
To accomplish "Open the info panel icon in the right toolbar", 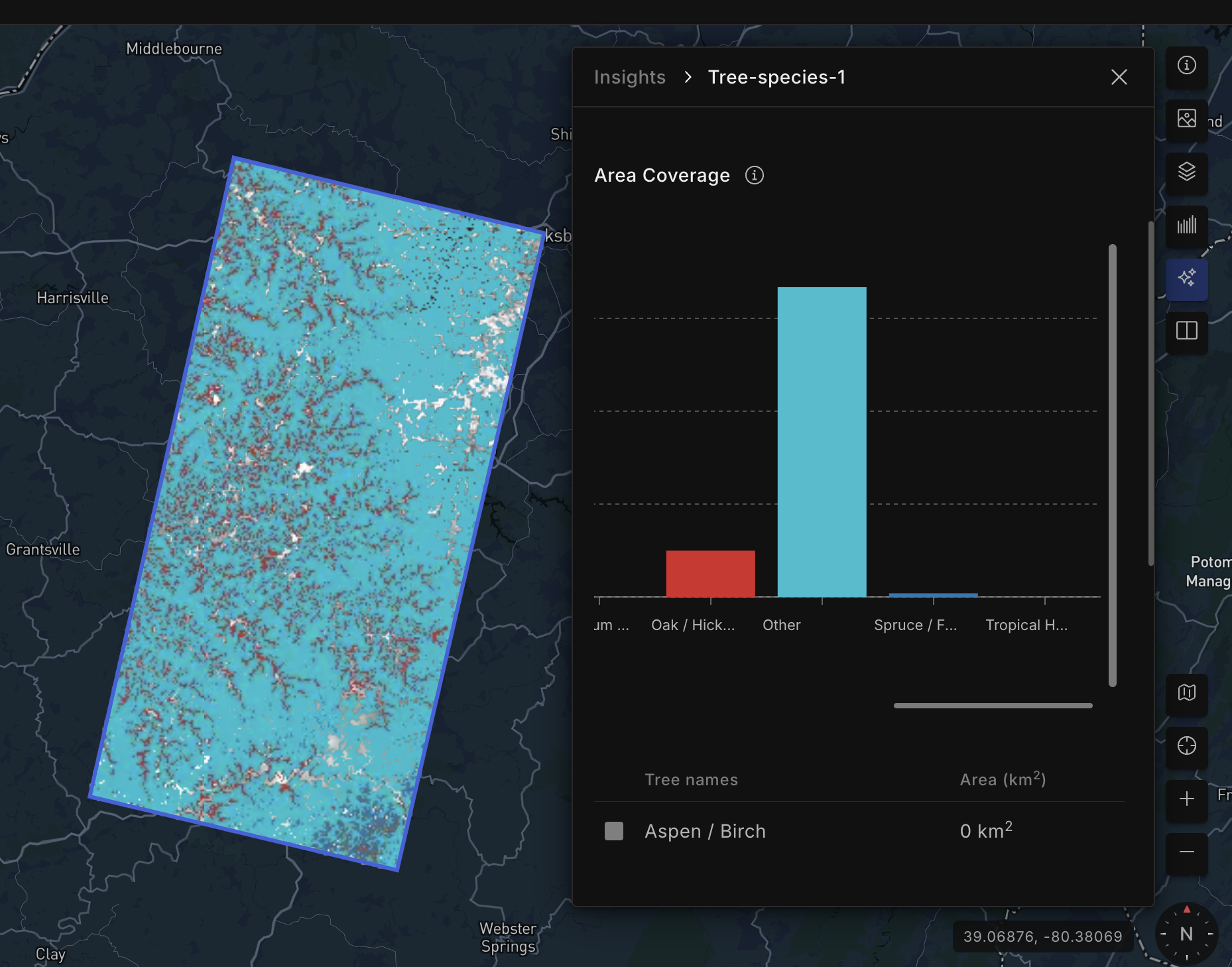I will [1186, 66].
